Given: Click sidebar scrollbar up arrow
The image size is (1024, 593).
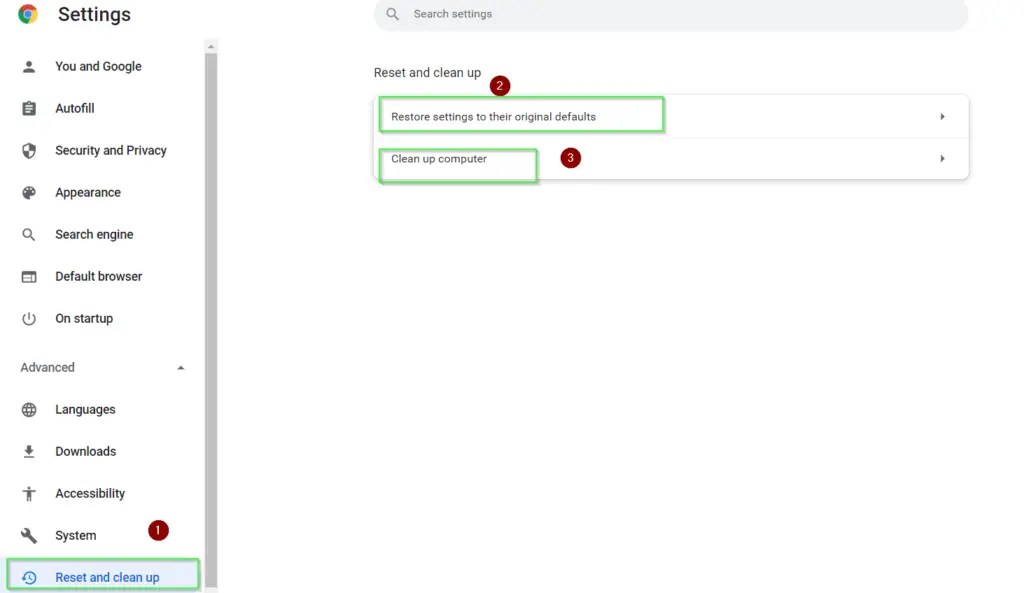Looking at the screenshot, I should pyautogui.click(x=210, y=47).
